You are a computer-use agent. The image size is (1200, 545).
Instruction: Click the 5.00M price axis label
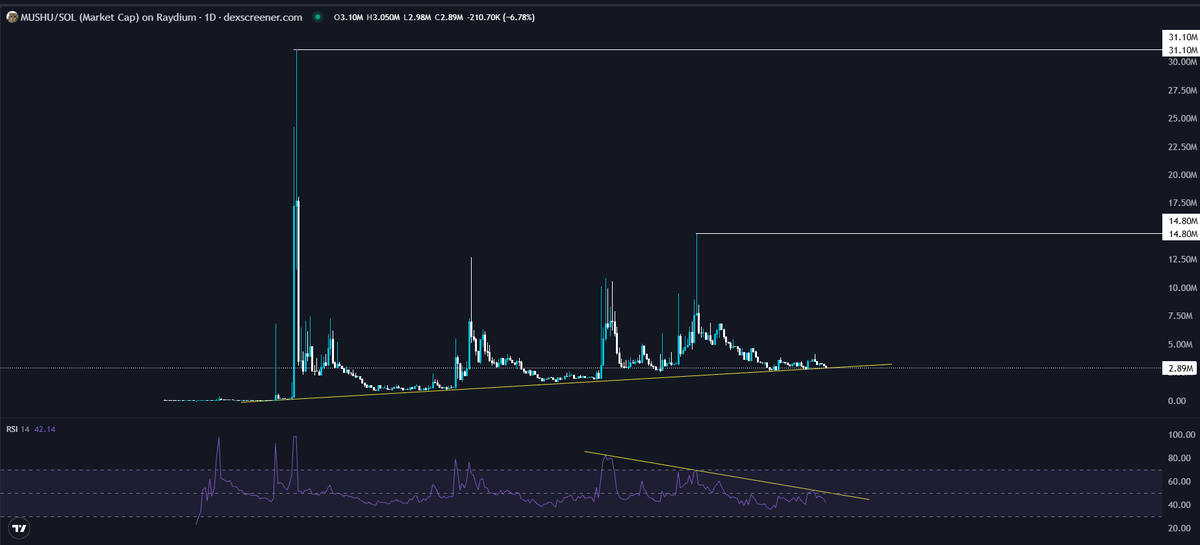(x=1182, y=345)
